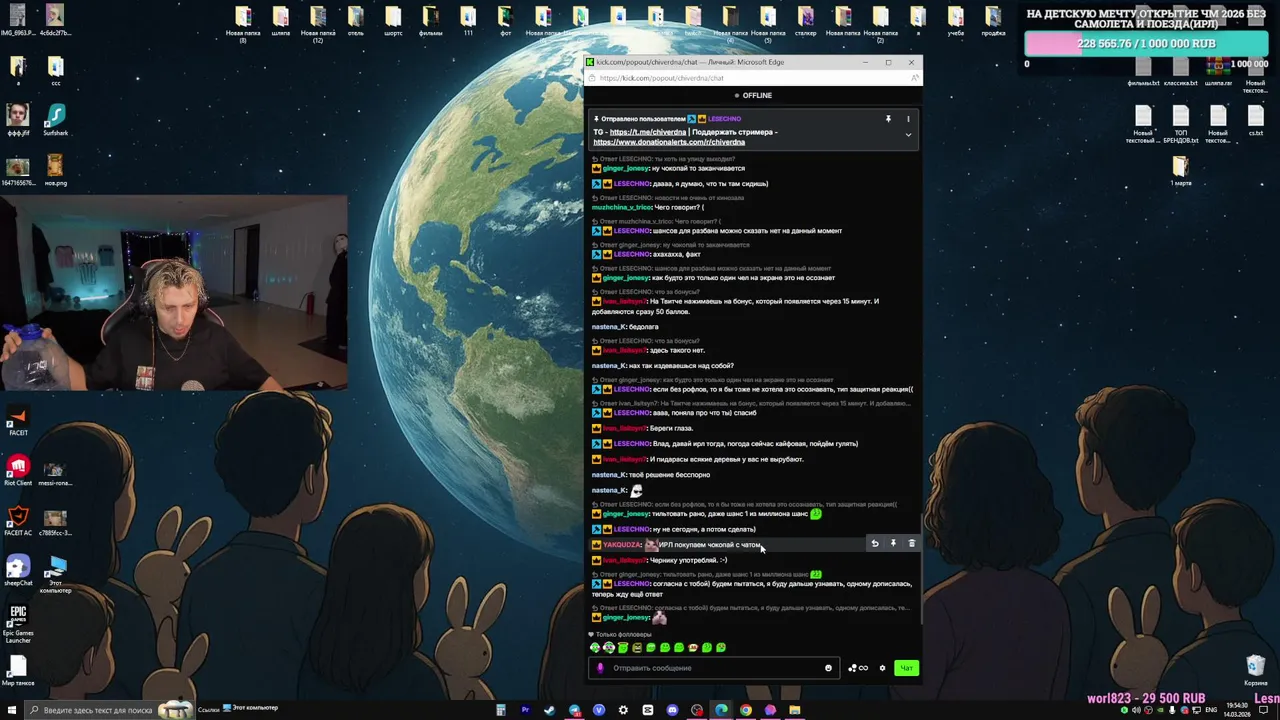Select сталкер desktop folder
The height and width of the screenshot is (720, 1280).
click(x=805, y=21)
